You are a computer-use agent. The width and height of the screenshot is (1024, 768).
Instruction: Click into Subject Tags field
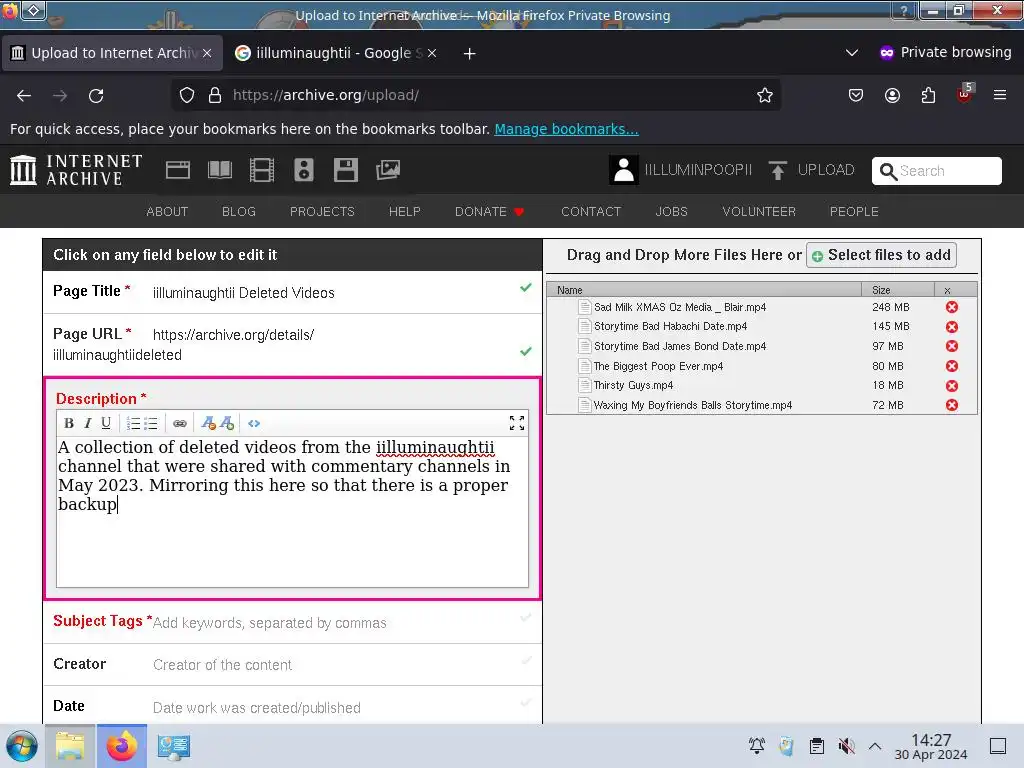click(293, 622)
